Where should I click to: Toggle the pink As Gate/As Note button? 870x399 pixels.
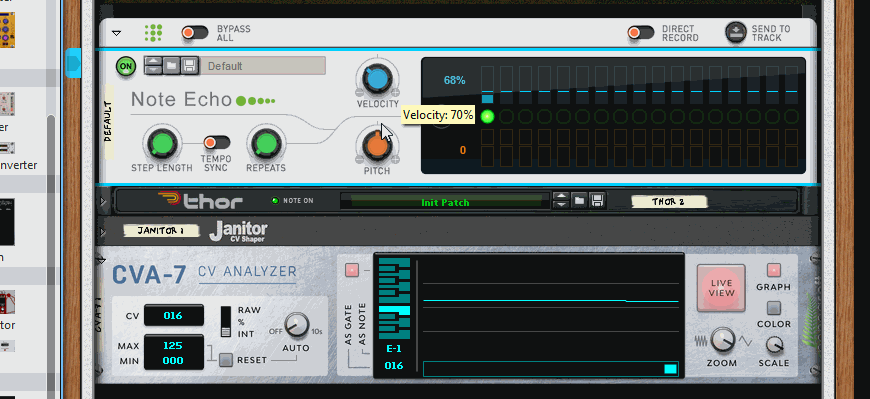[352, 270]
